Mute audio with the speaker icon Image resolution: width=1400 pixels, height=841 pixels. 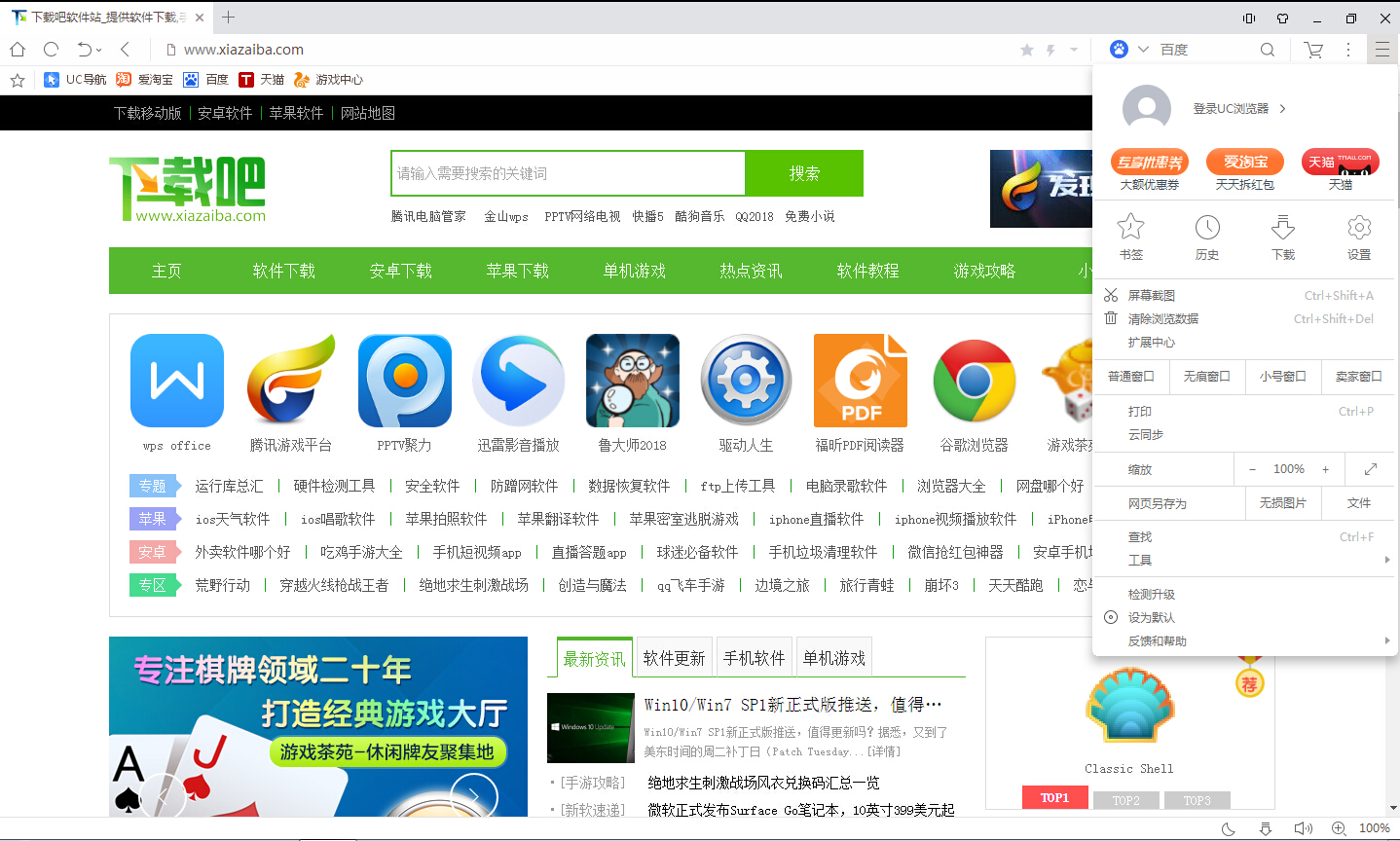click(x=1303, y=827)
